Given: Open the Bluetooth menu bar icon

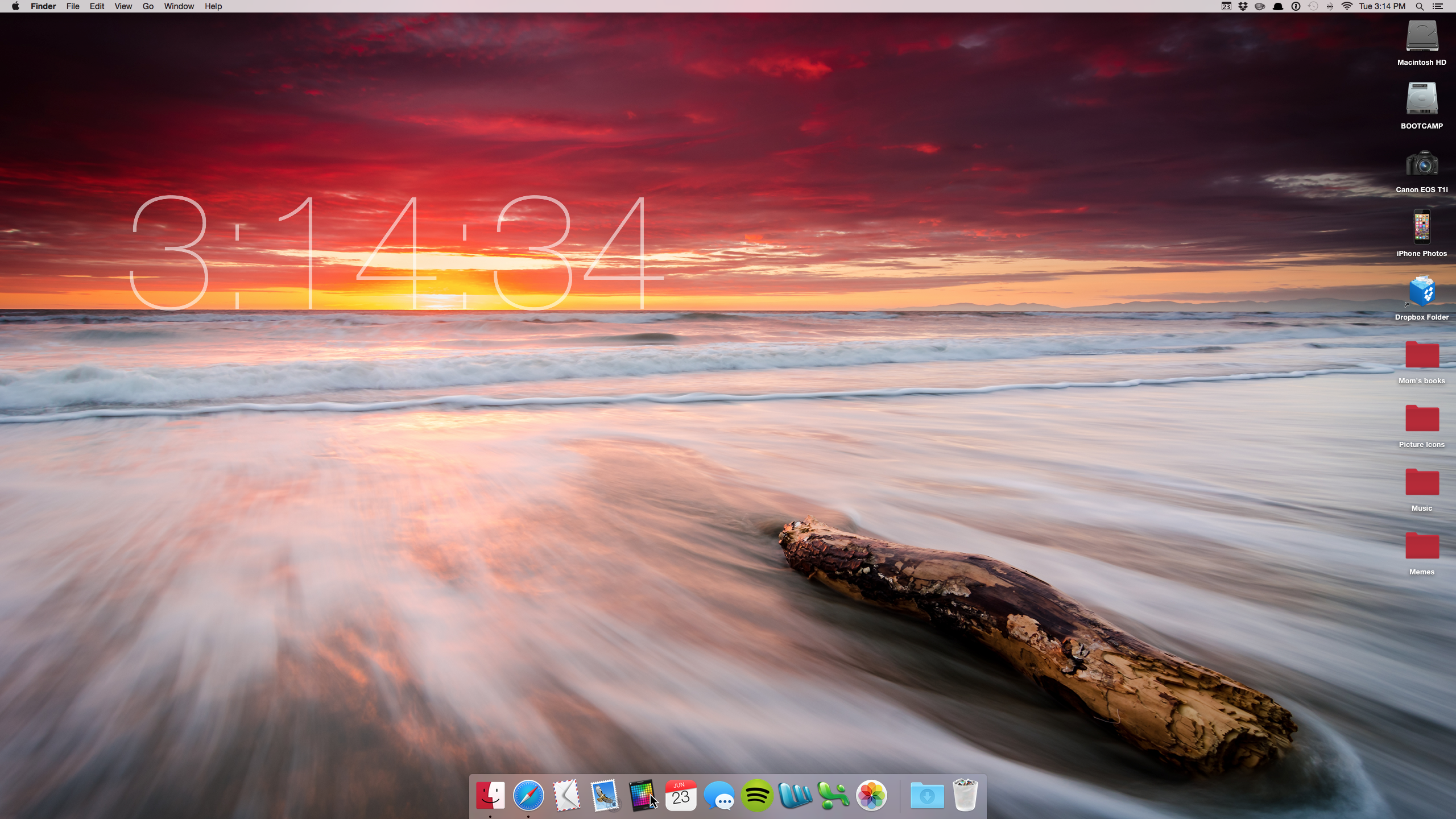Looking at the screenshot, I should tap(1330, 6).
